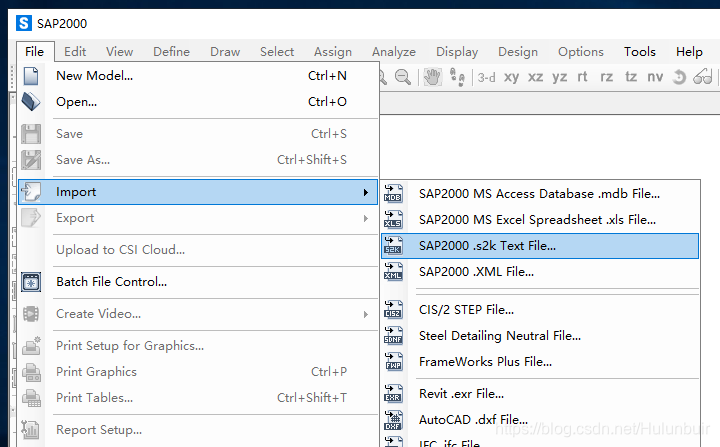This screenshot has height=447, width=720.
Task: Switch to xy plane view
Action: (512, 77)
